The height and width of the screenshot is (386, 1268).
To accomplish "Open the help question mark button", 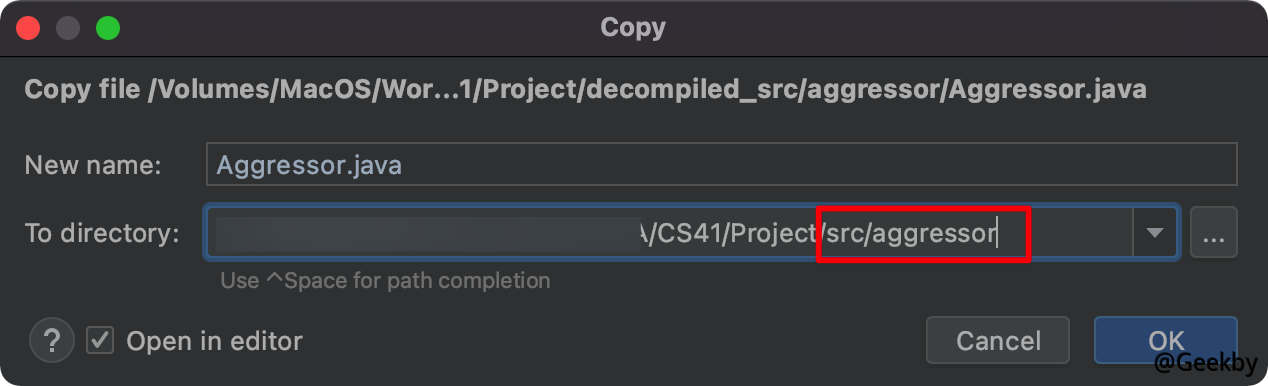I will pyautogui.click(x=52, y=341).
